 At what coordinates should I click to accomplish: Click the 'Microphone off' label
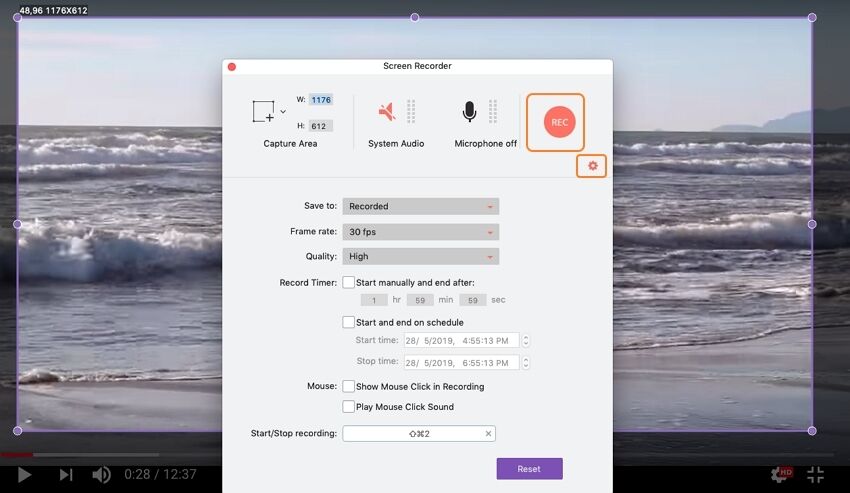(x=485, y=144)
